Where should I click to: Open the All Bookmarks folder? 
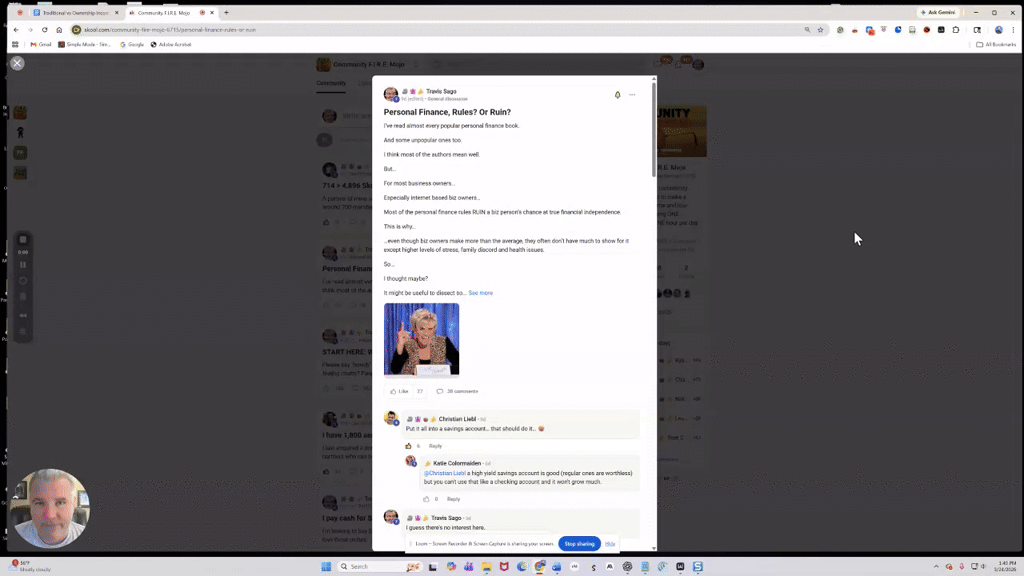point(996,44)
